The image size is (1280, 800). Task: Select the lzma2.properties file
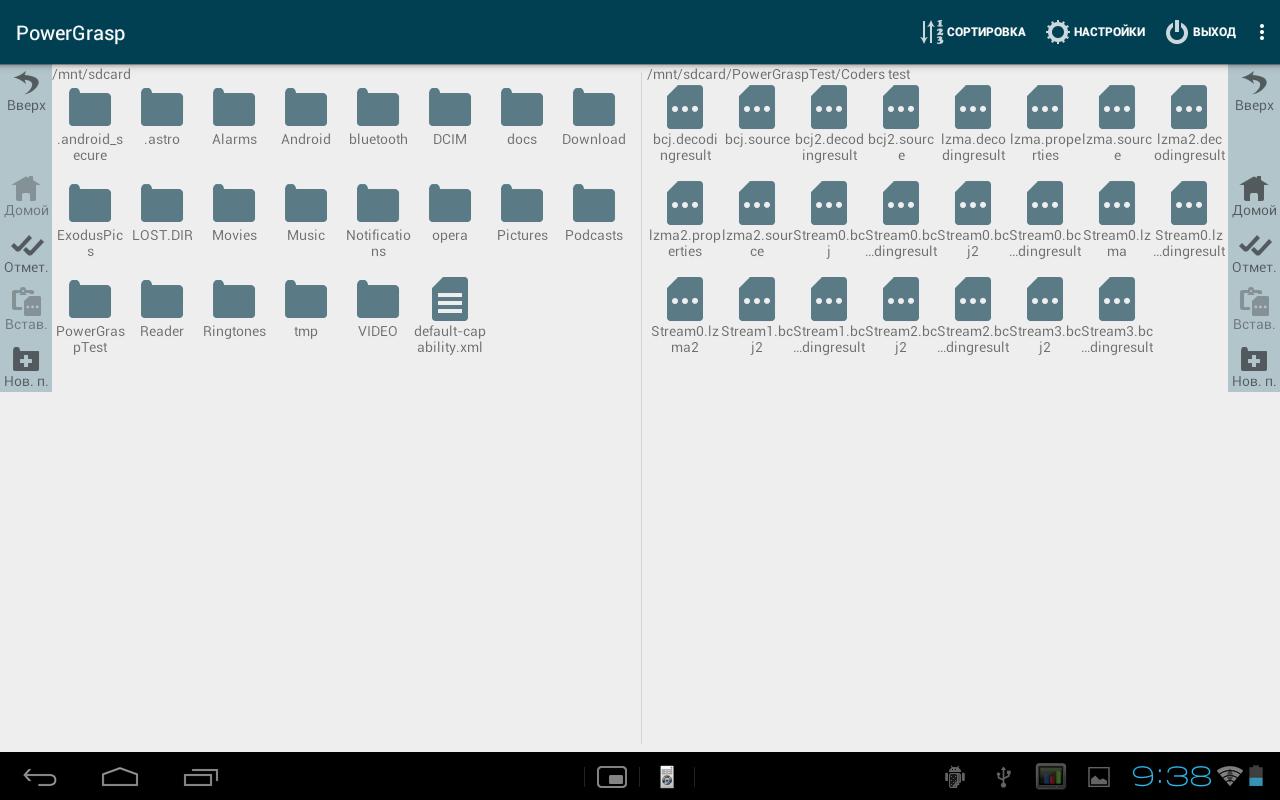[685, 220]
